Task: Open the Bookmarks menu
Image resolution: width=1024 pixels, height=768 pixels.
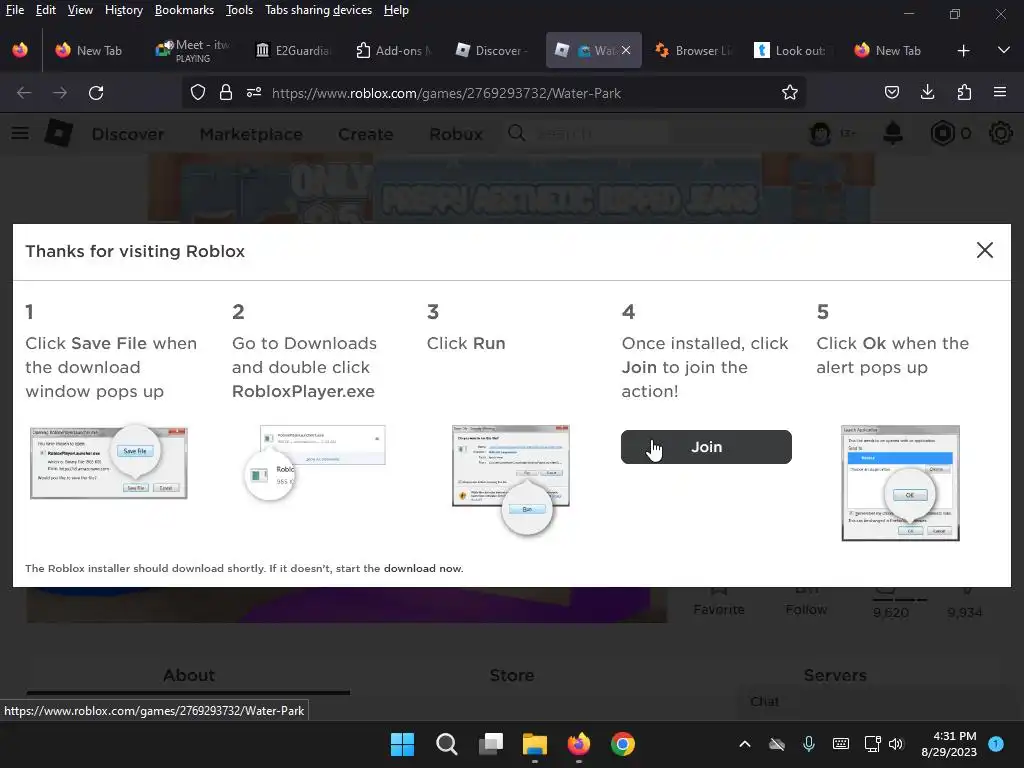Action: (184, 10)
